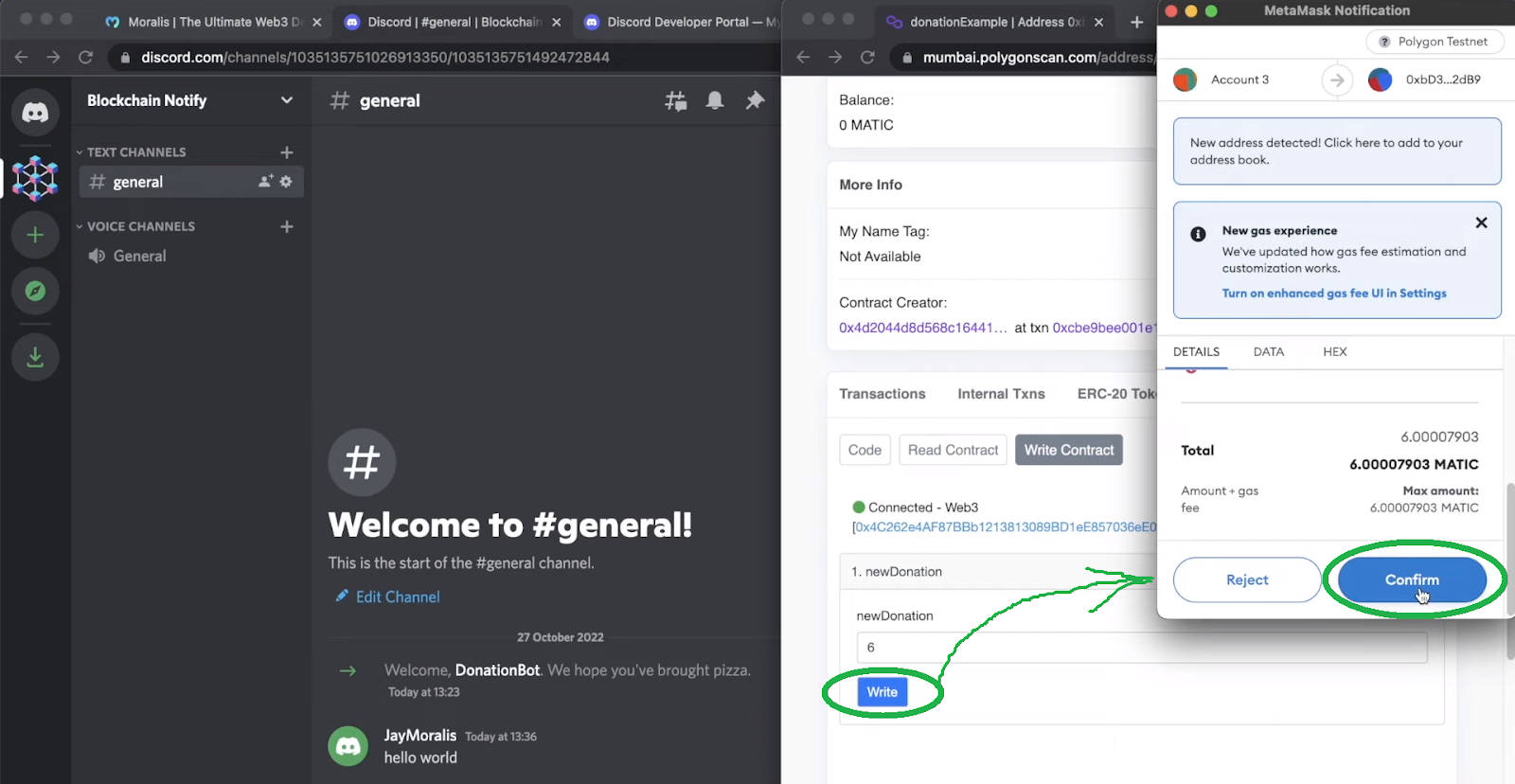Open Explore Public Servers compass icon

pos(35,291)
